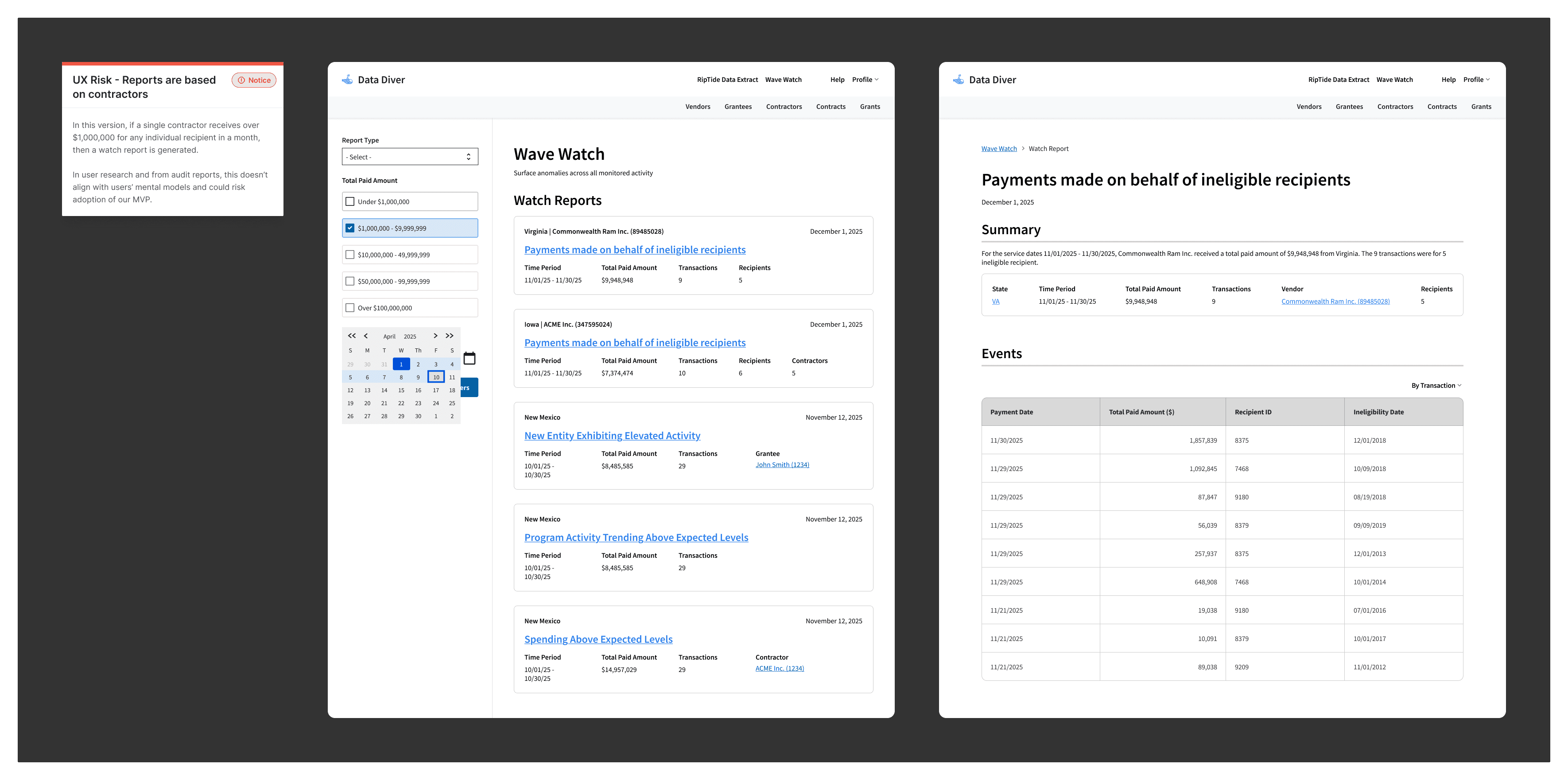Screen dimensions: 1568x780
Task: Enable the Over $100,000,000 checkbox
Action: [x=350, y=308]
